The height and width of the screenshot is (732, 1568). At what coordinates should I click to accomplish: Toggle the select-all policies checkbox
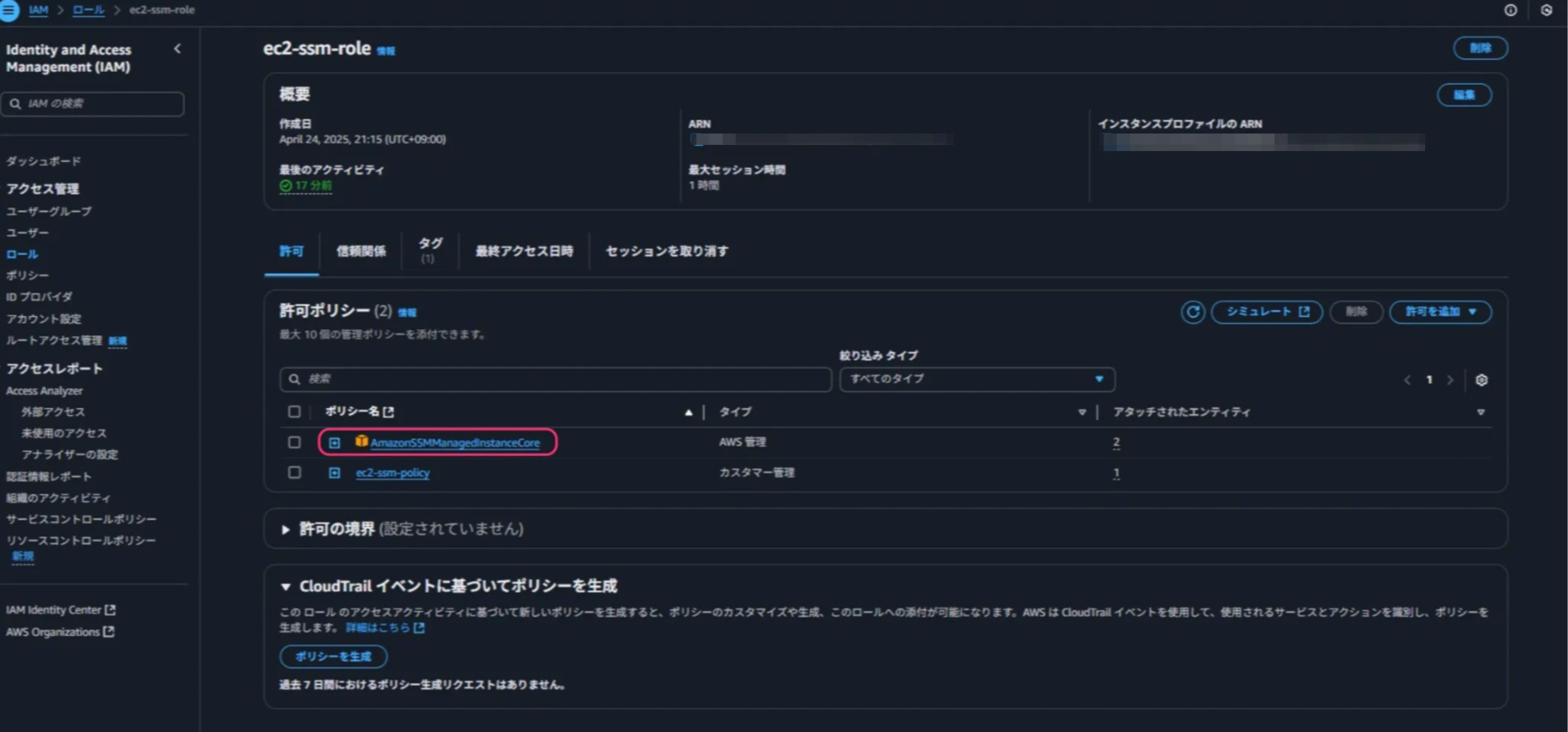pyautogui.click(x=294, y=412)
